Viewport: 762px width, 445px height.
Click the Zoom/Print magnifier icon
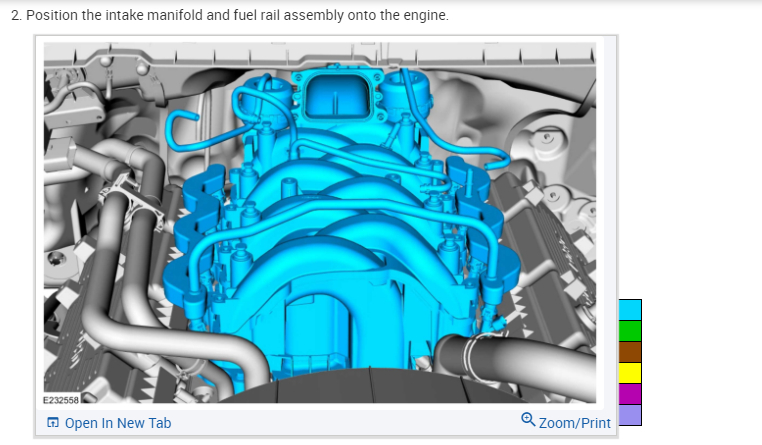[x=528, y=419]
